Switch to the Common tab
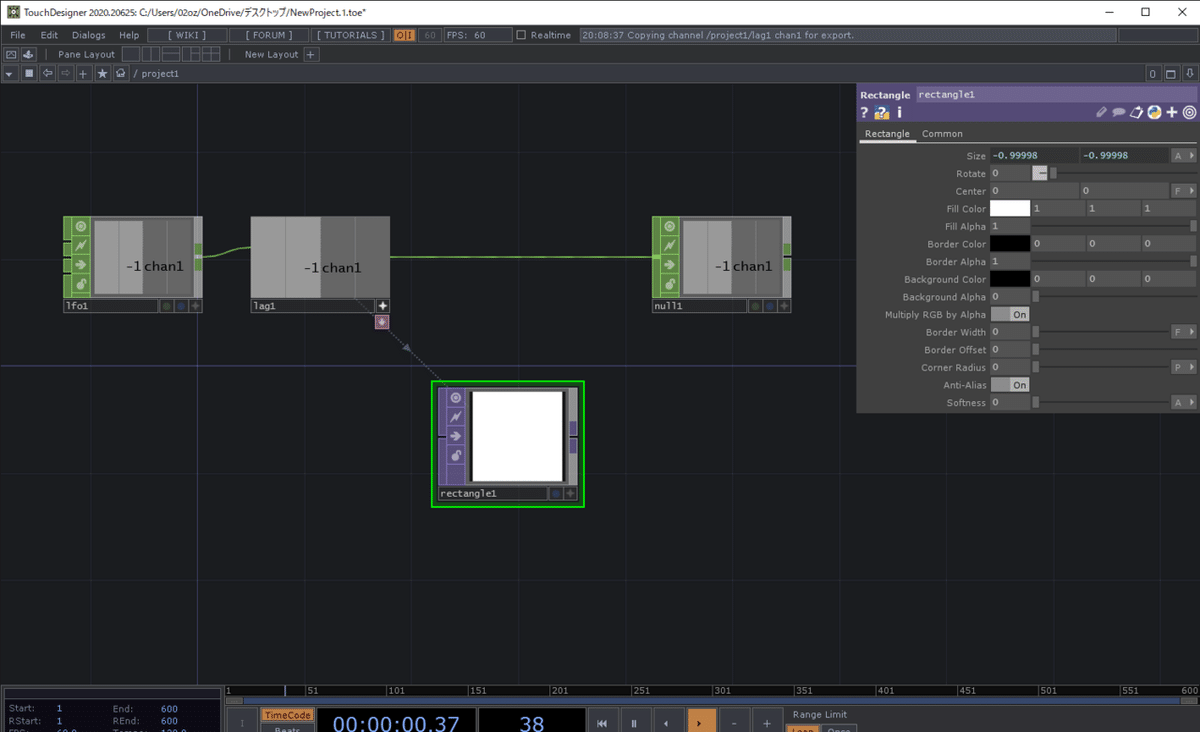 [x=941, y=133]
